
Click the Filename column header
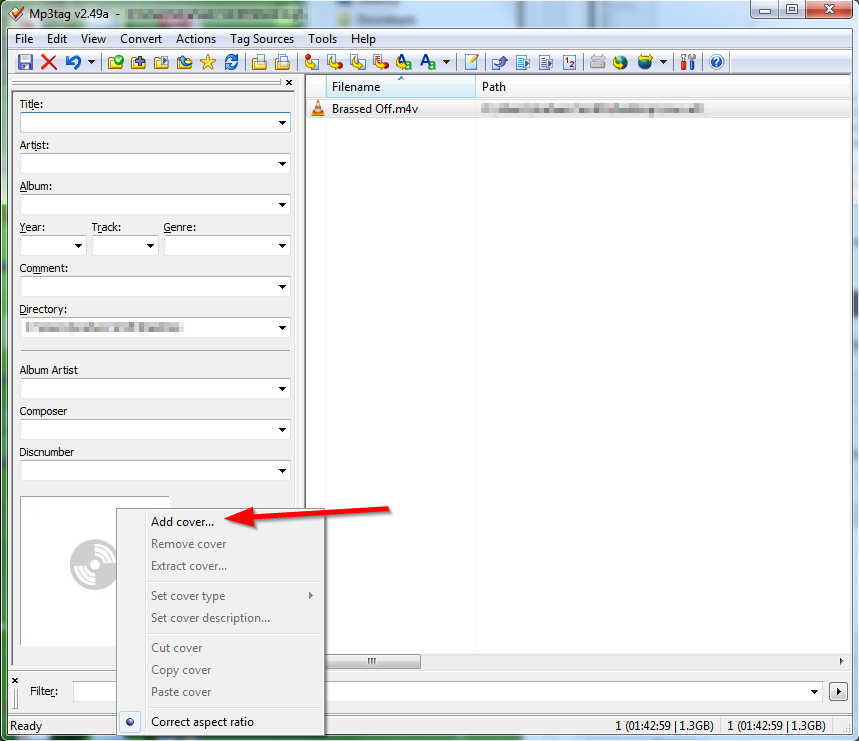pyautogui.click(x=400, y=87)
